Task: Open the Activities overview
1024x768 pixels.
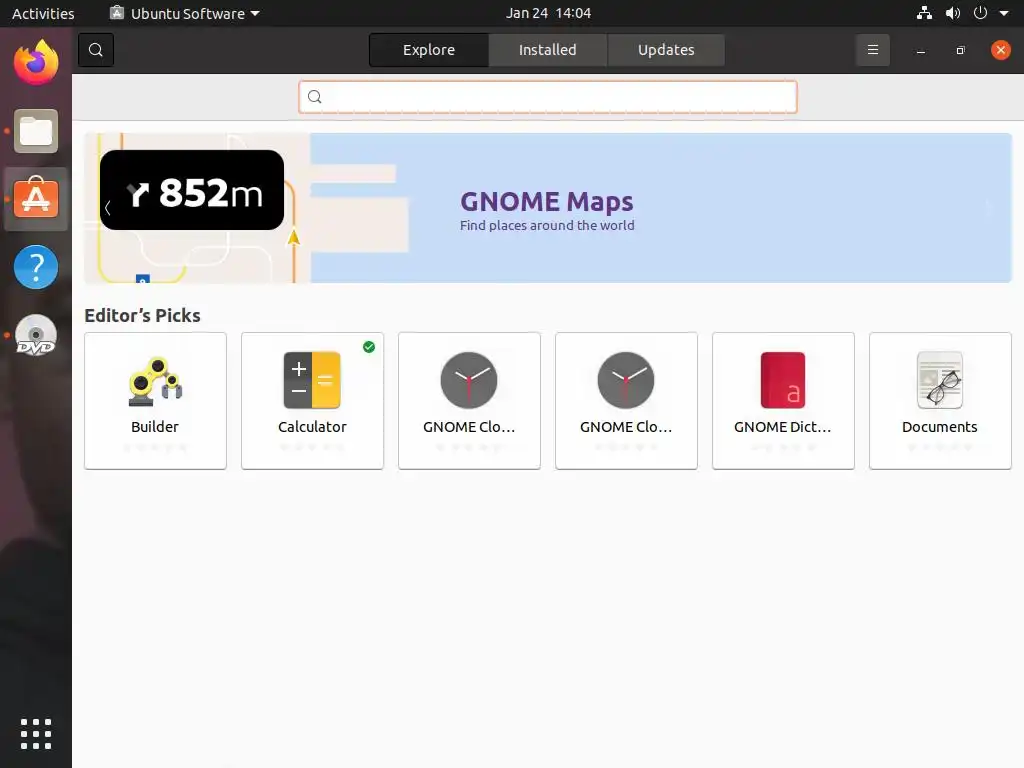Action: (x=43, y=13)
